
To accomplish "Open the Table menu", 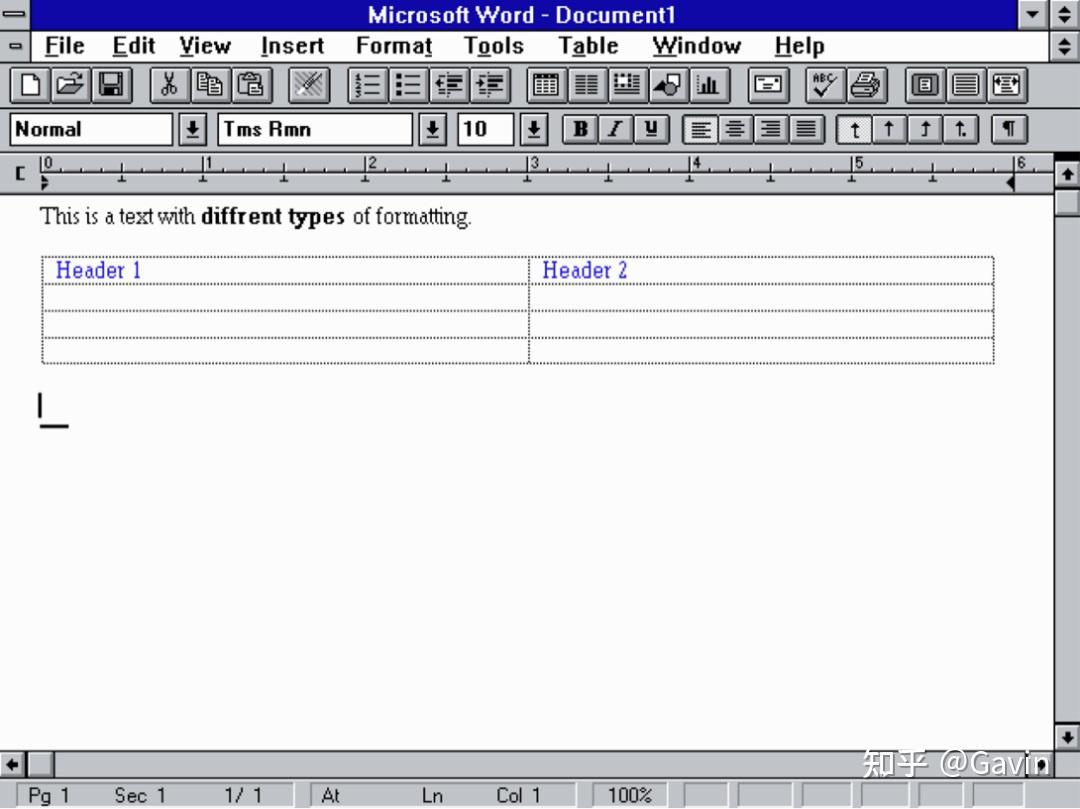I will (x=588, y=46).
